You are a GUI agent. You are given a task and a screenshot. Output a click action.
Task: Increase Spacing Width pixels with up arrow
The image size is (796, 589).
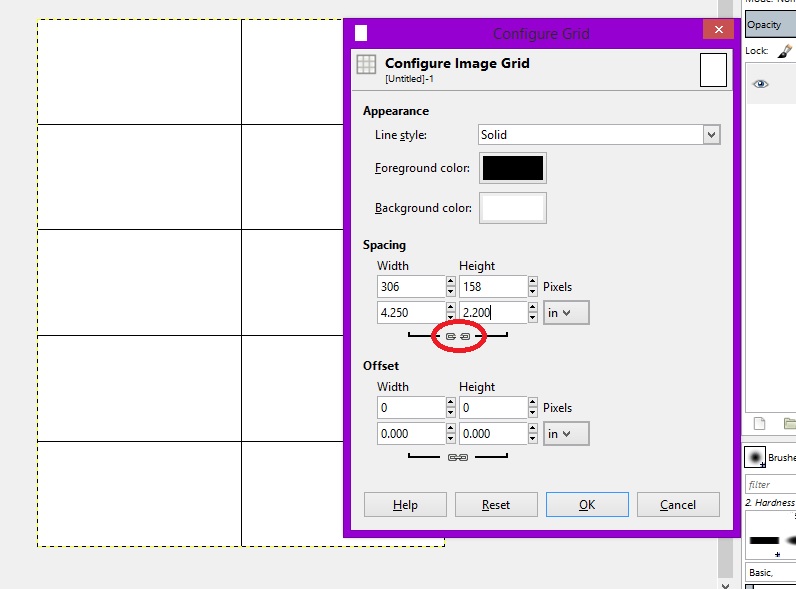450,281
